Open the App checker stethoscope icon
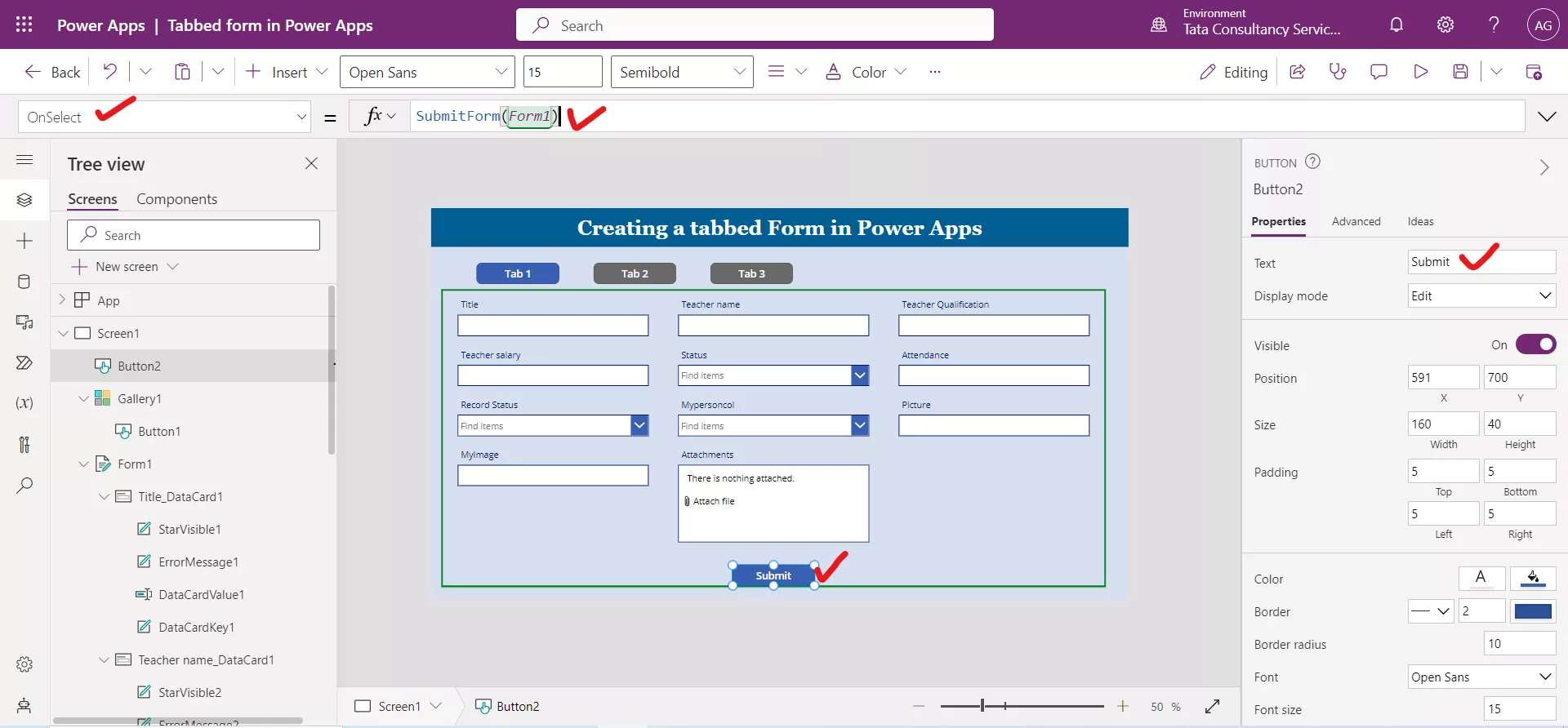1568x728 pixels. pos(1338,72)
